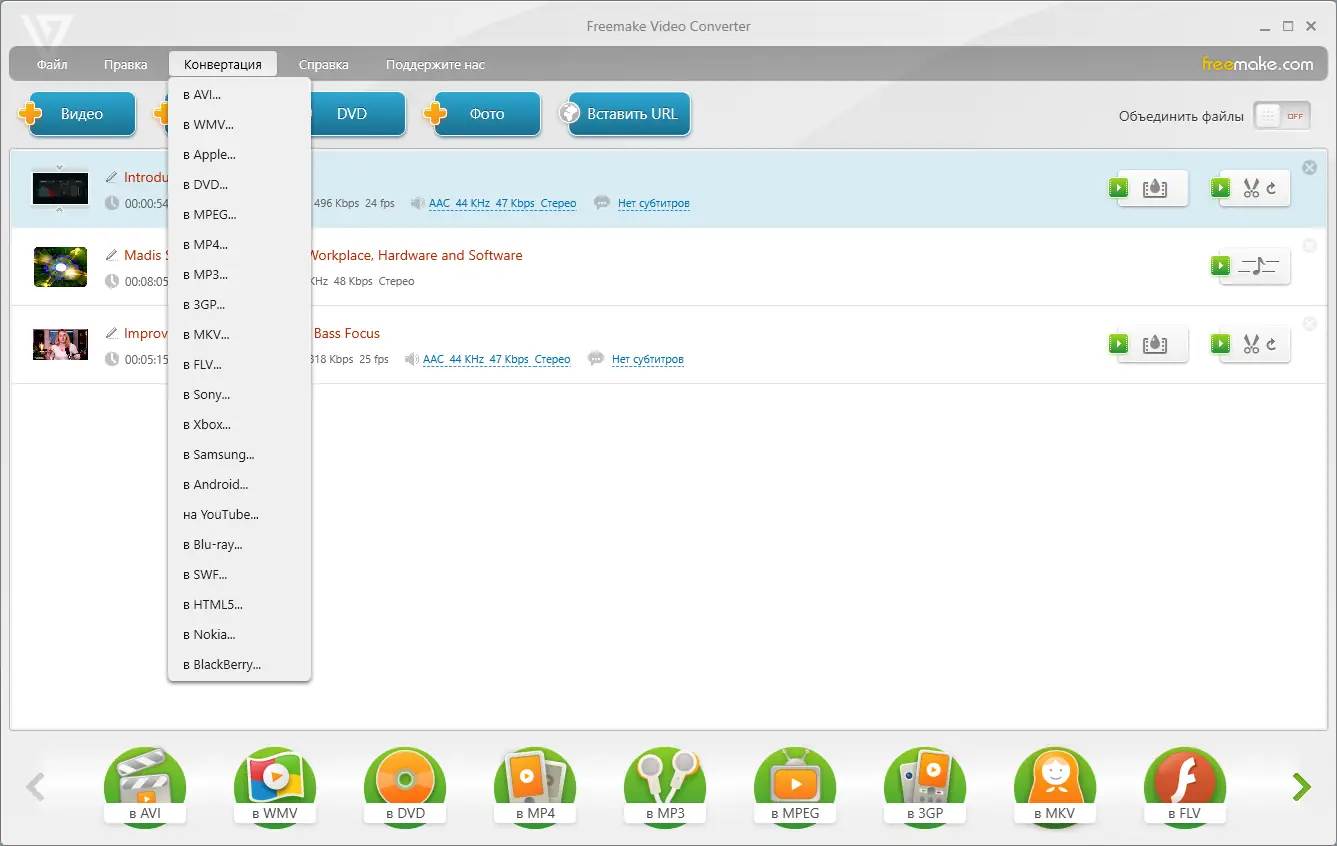Choose the FLV Flash icon in the format bar

[1185, 786]
